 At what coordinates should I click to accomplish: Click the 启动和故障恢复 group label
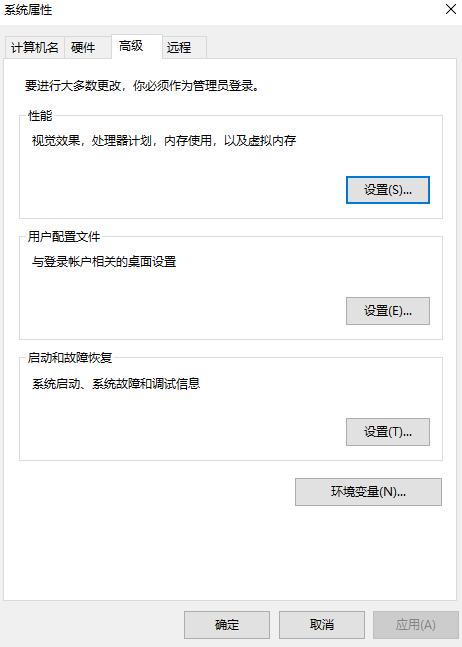pos(70,358)
